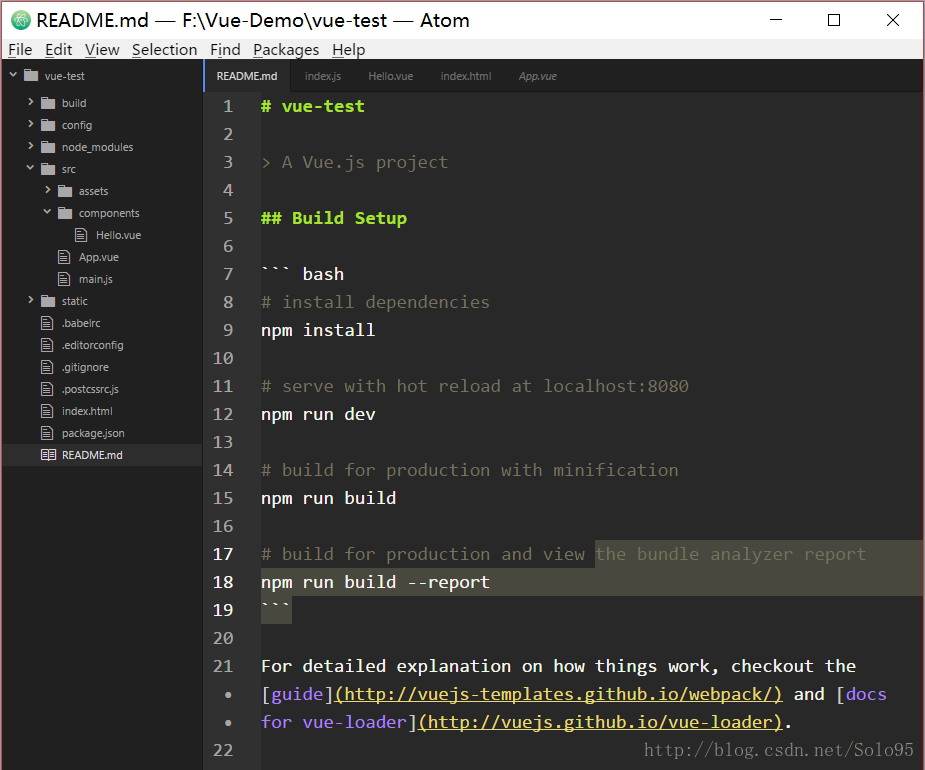Open the Packages menu
Screen dimensions: 925x770
tap(286, 50)
